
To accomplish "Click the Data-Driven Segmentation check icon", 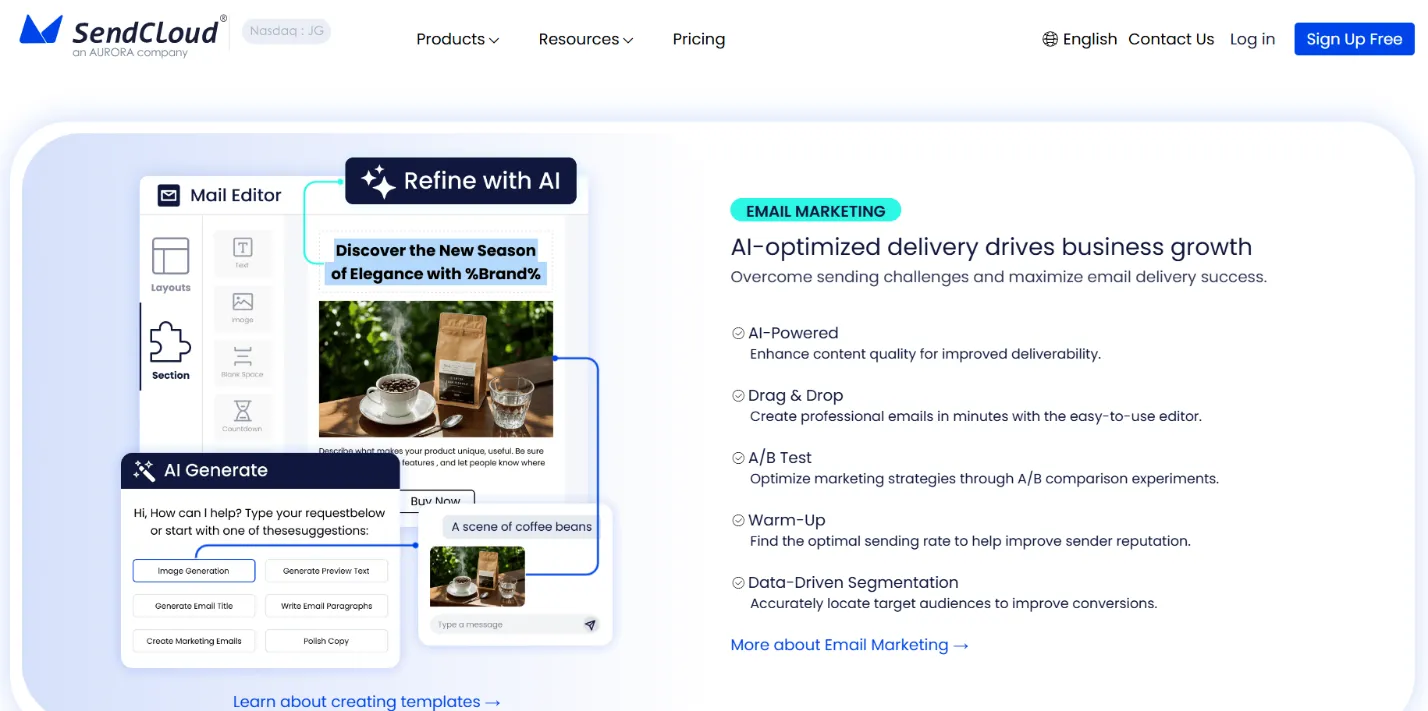I will (738, 583).
